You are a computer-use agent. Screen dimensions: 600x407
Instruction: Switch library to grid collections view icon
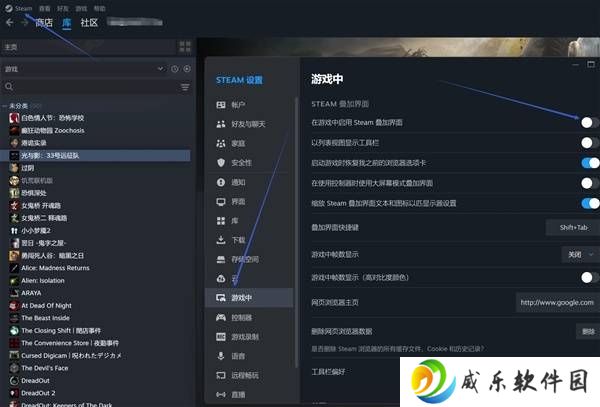point(185,47)
